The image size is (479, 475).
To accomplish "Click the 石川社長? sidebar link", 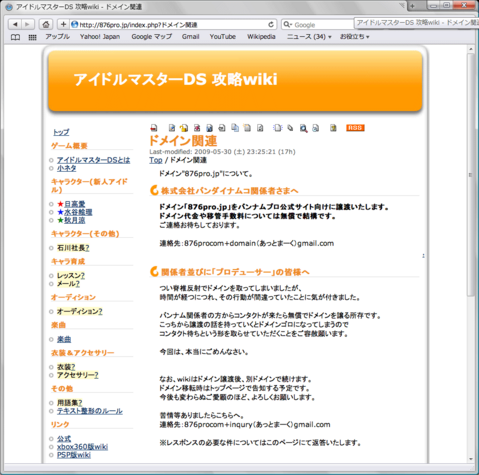I will pyautogui.click(x=73, y=248).
